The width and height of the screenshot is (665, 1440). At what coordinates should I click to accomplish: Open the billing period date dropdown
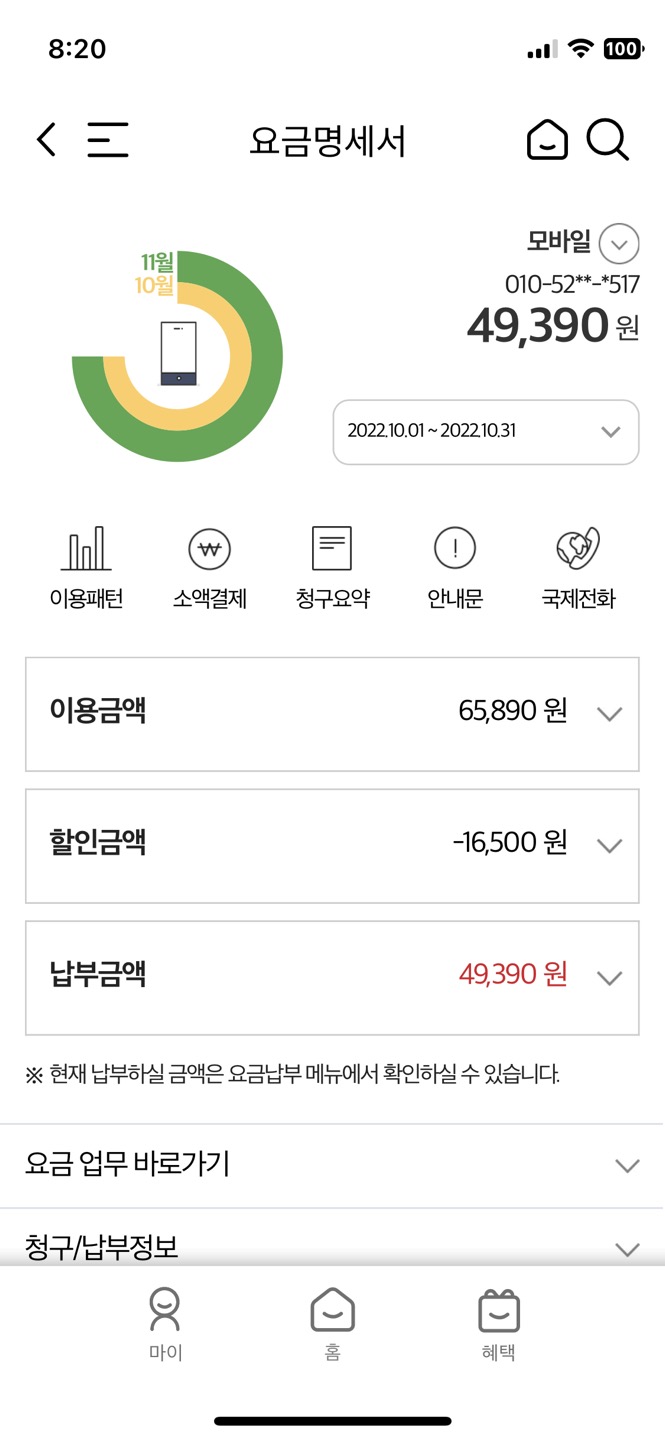(x=486, y=432)
